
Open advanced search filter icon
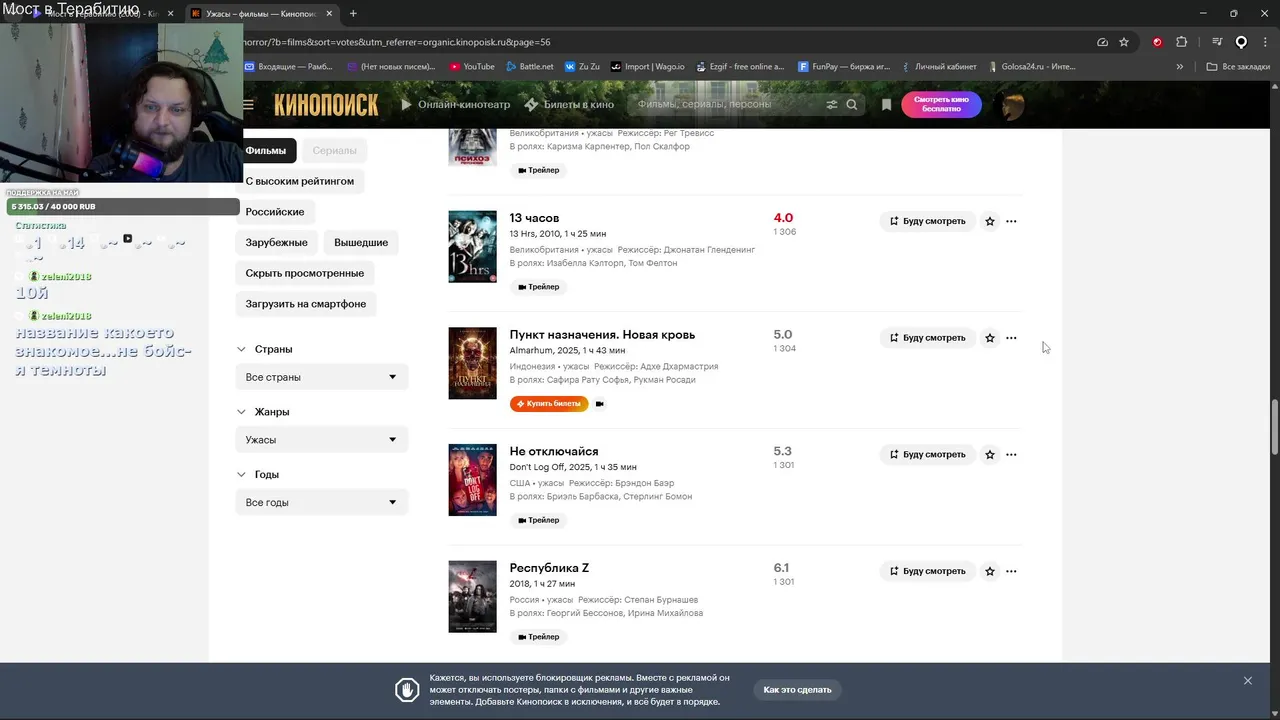point(831,104)
